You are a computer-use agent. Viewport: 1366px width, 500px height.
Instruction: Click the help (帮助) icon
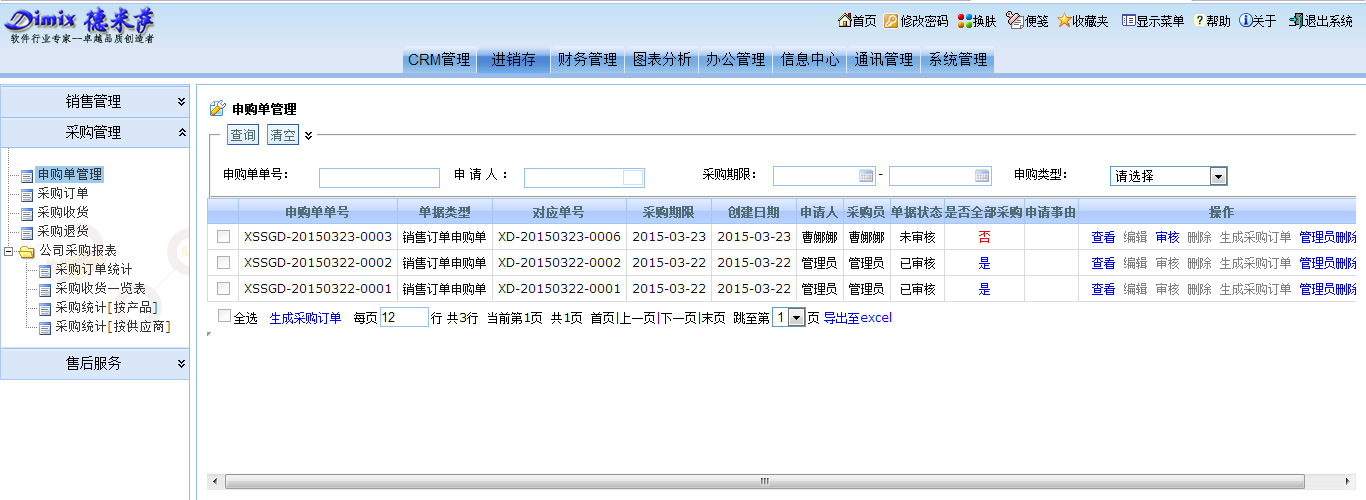coord(1199,21)
